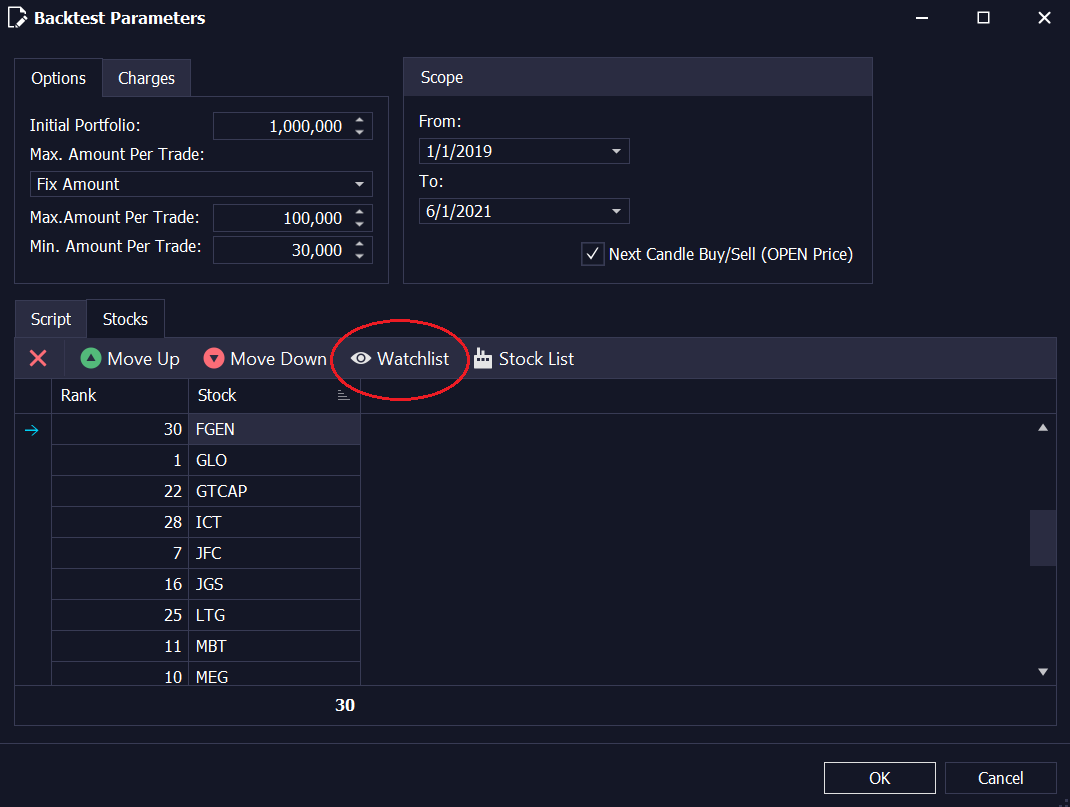Click the OK button
The width and height of the screenshot is (1070, 807).
coord(879,778)
